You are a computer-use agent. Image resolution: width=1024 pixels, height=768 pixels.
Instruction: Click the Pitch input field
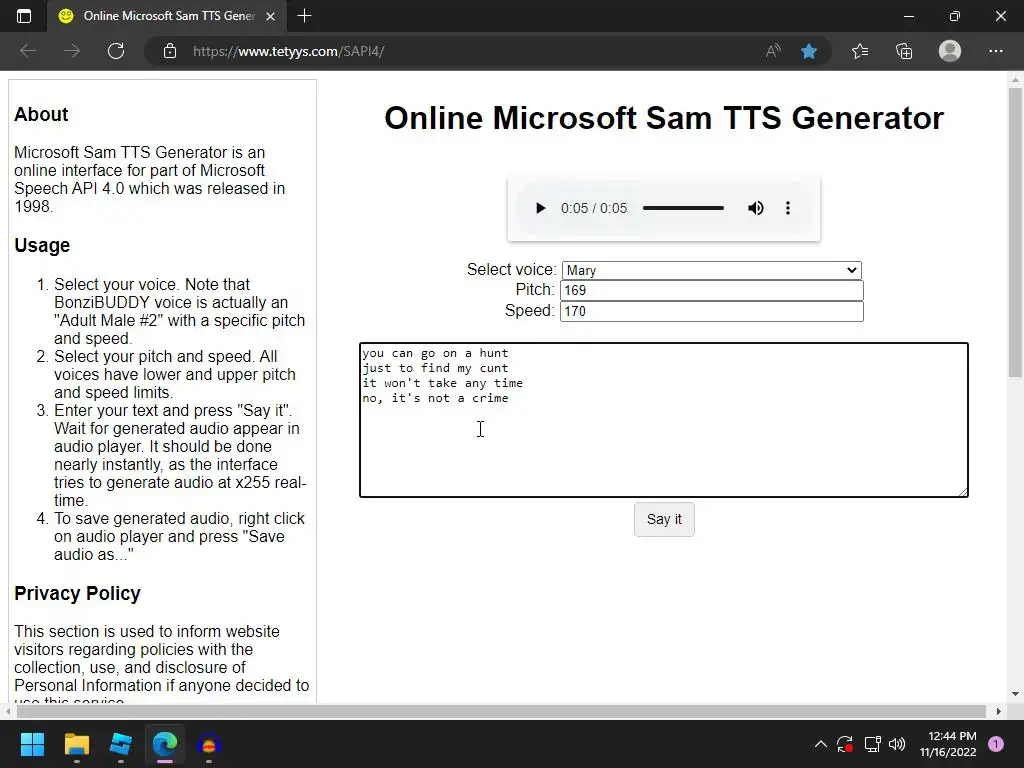click(711, 291)
